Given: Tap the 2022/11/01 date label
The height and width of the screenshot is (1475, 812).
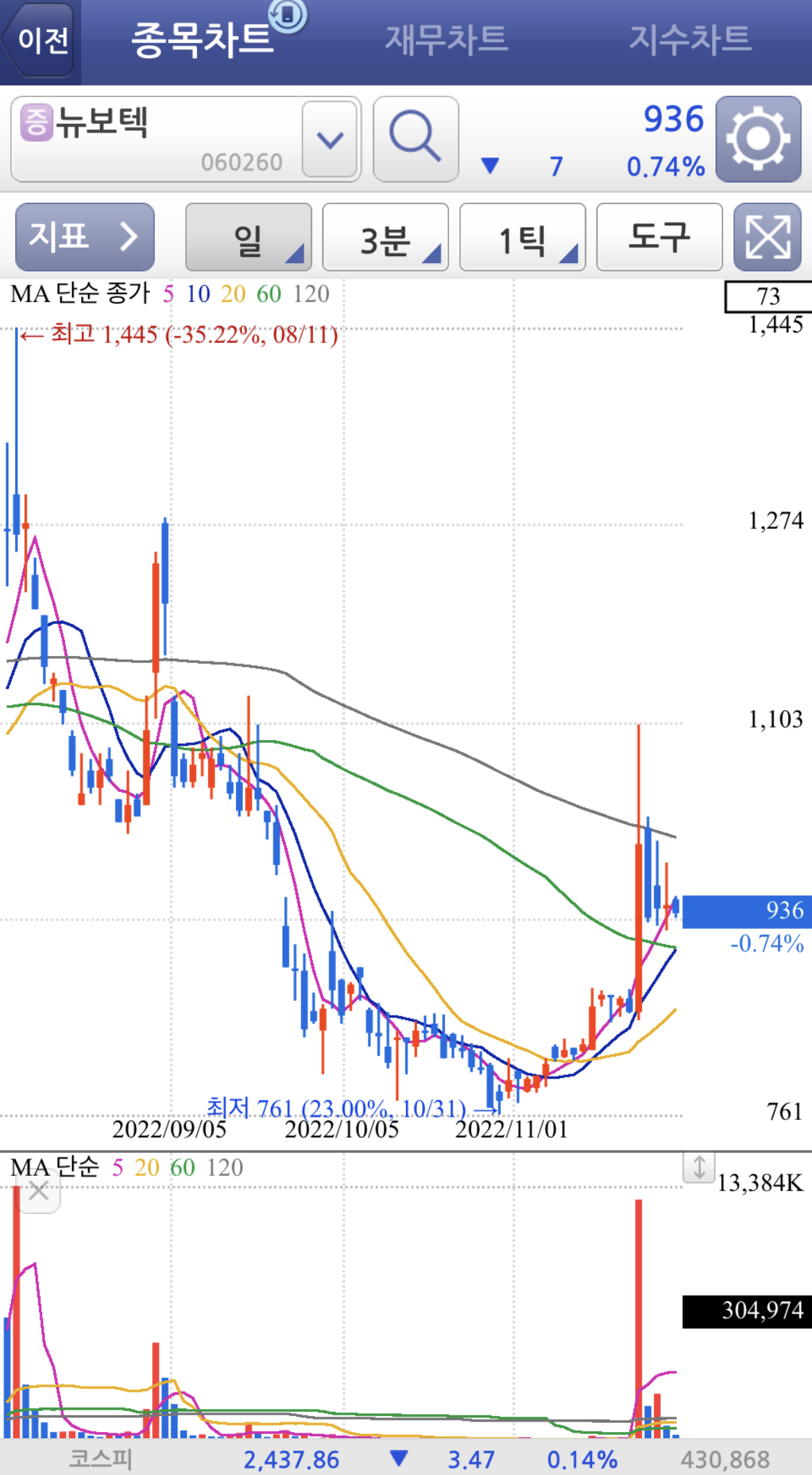Looking at the screenshot, I should tap(511, 1129).
